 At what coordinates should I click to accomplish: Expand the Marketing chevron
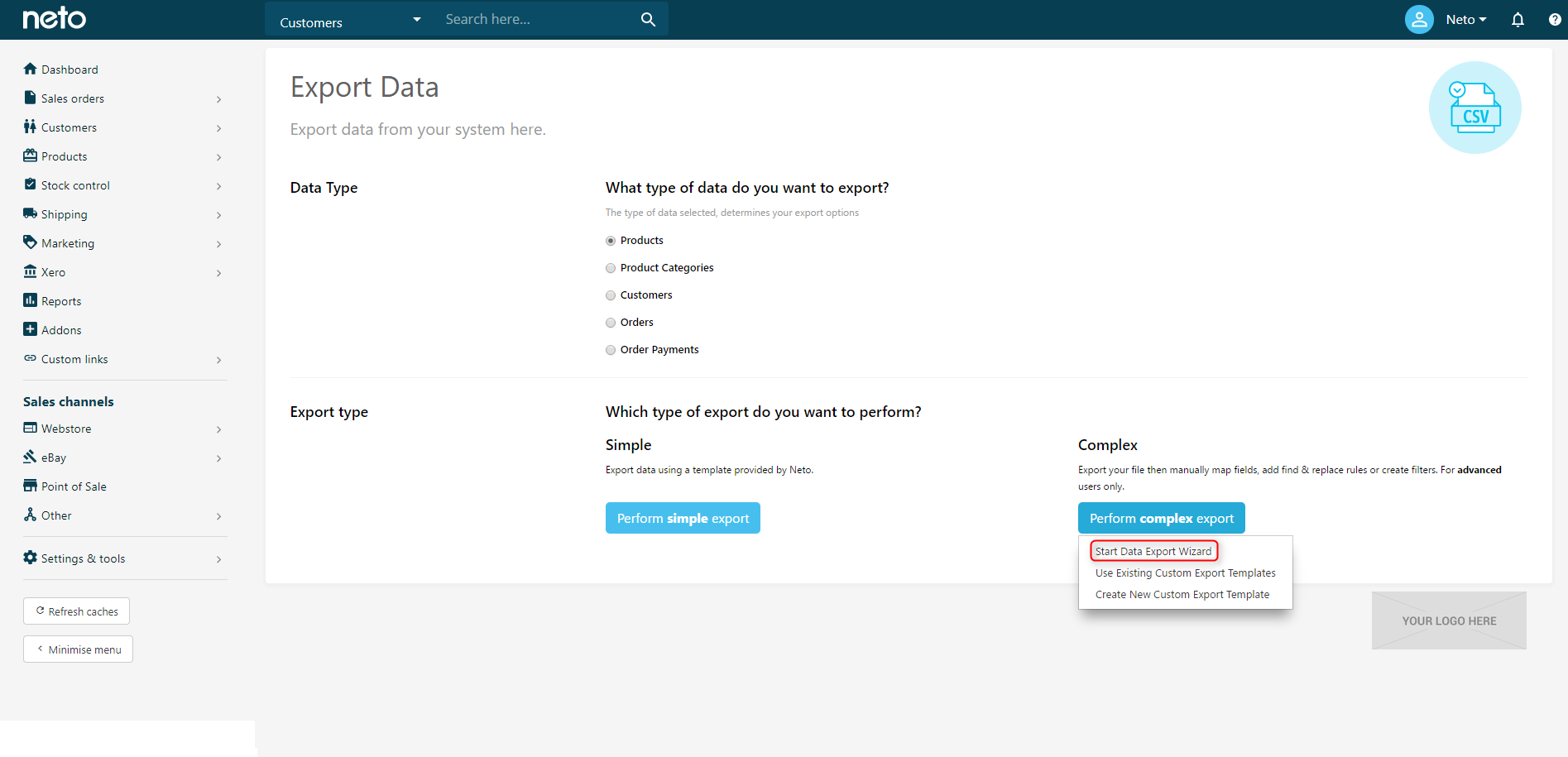tap(218, 244)
